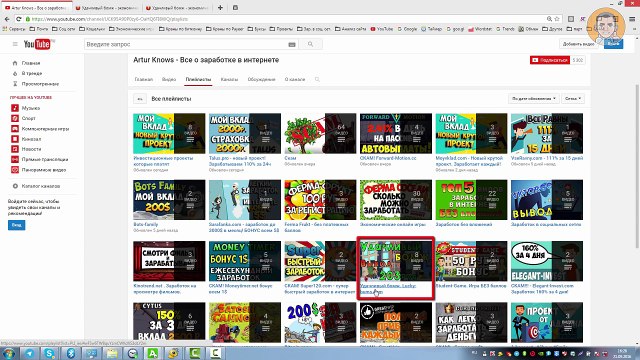Click the Добавить видео button
The height and width of the screenshot is (360, 640).
tap(578, 44)
